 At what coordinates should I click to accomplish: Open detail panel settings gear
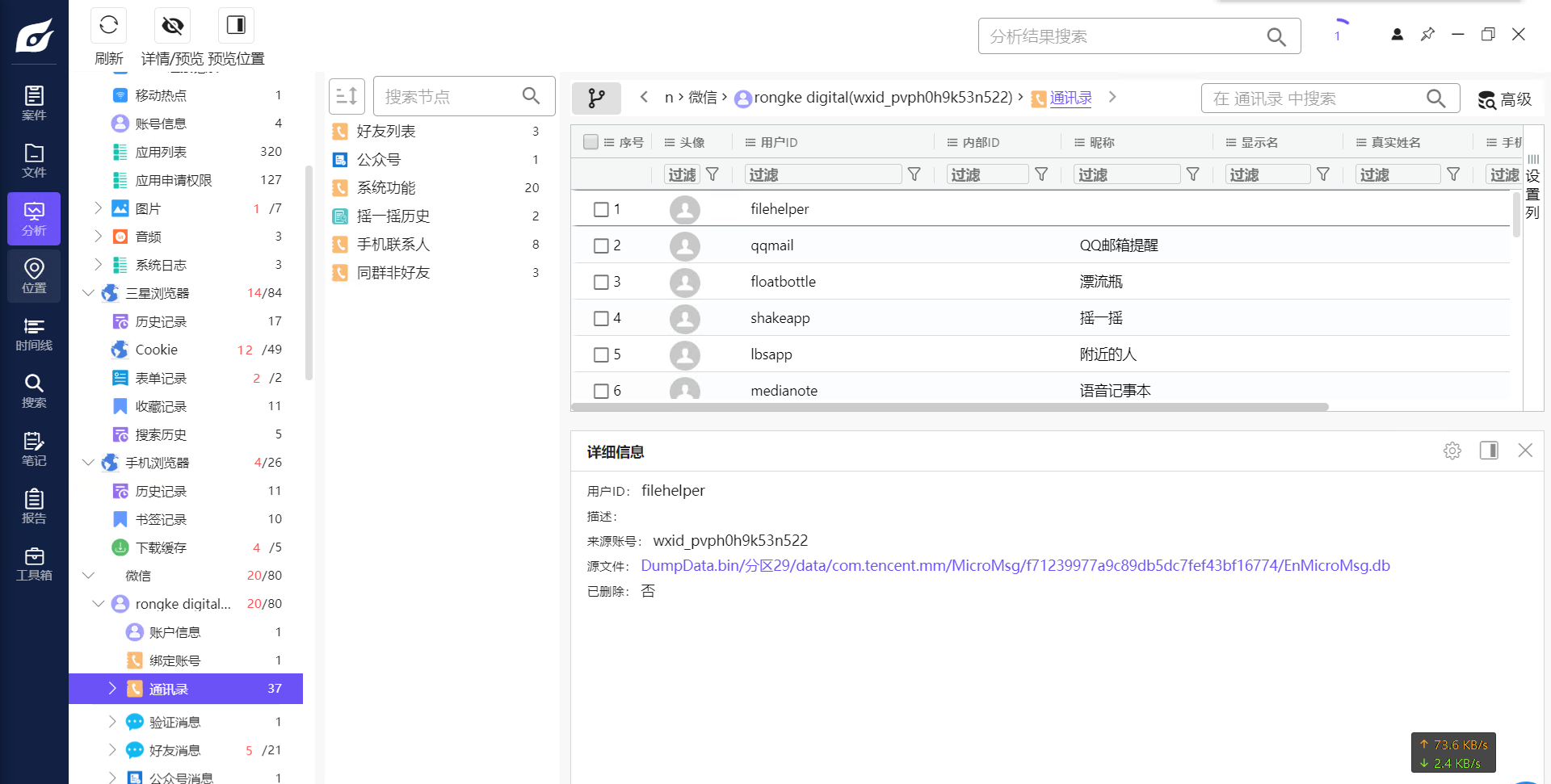click(1452, 451)
